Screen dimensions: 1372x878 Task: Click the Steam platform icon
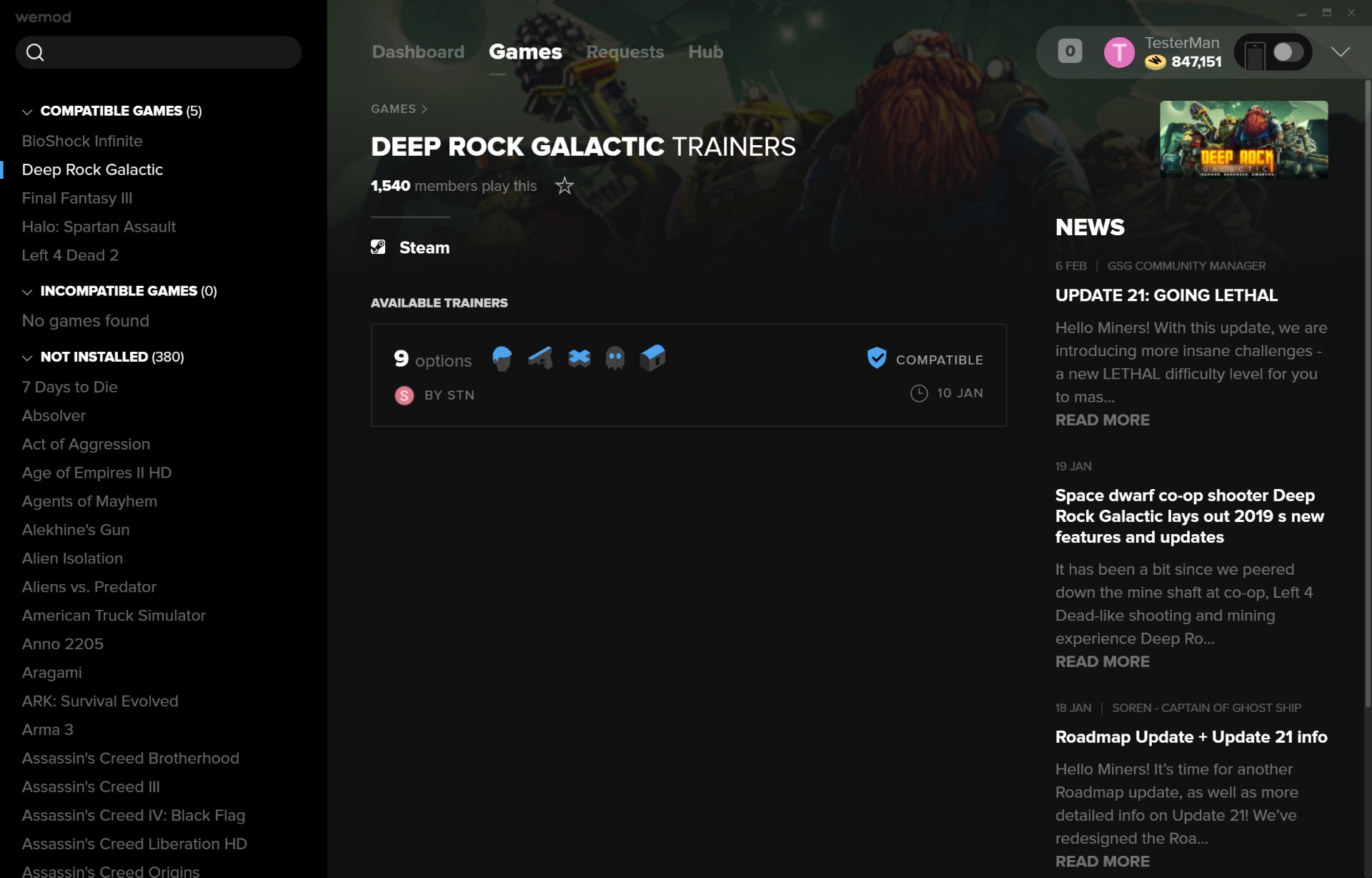[378, 247]
